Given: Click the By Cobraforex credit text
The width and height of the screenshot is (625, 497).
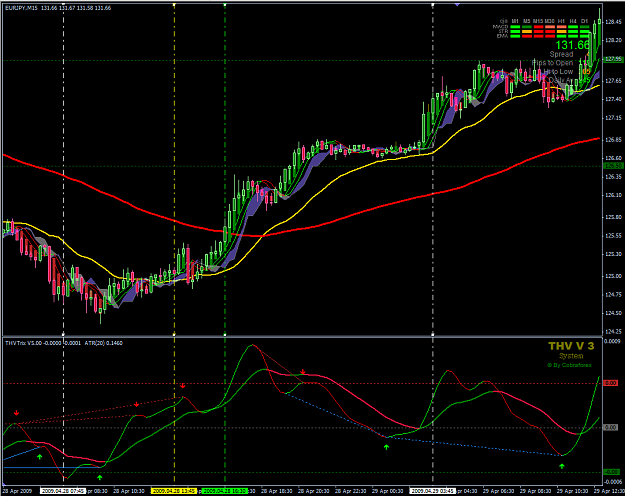Looking at the screenshot, I should [569, 365].
